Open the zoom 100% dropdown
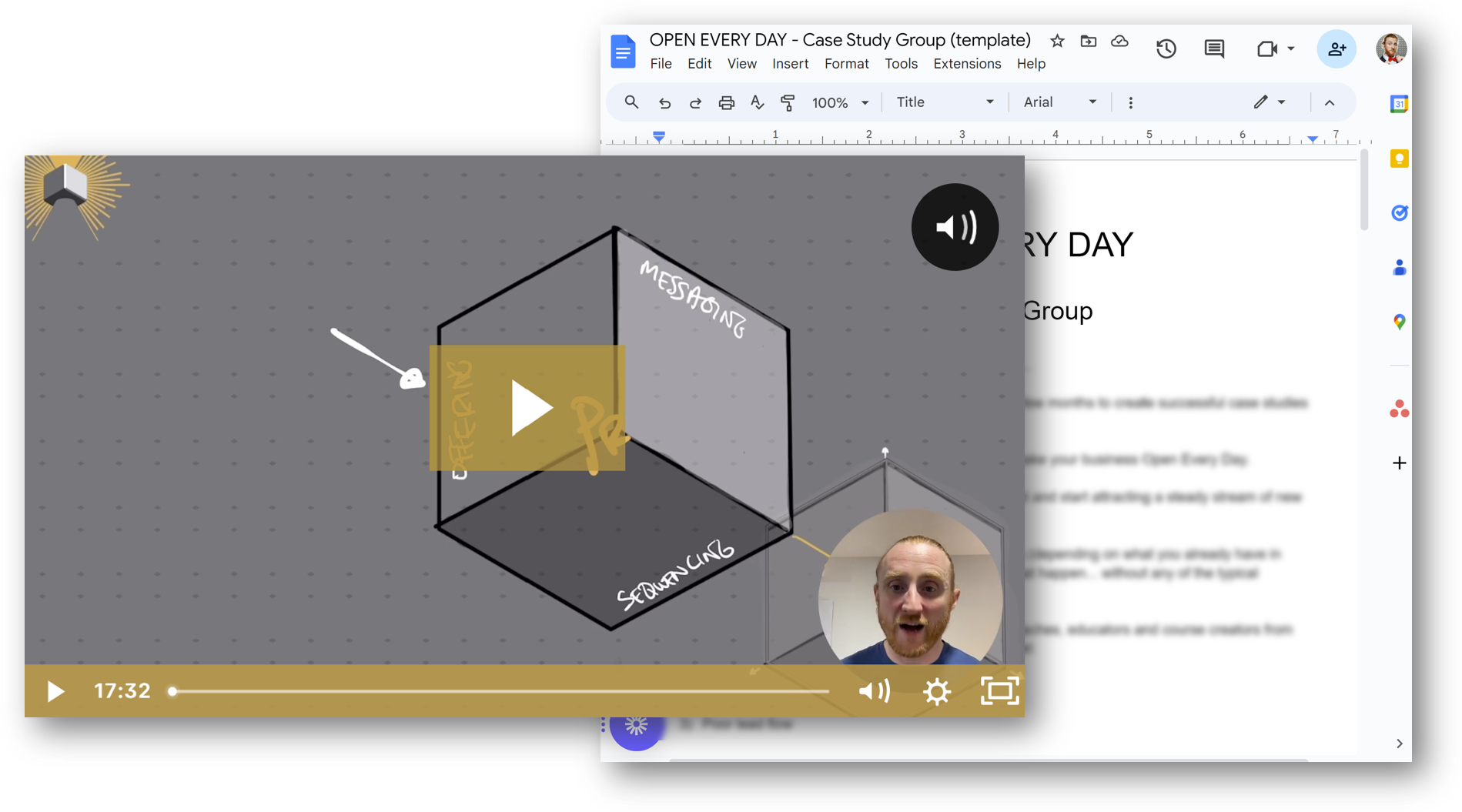The image size is (1462, 812). tap(840, 103)
